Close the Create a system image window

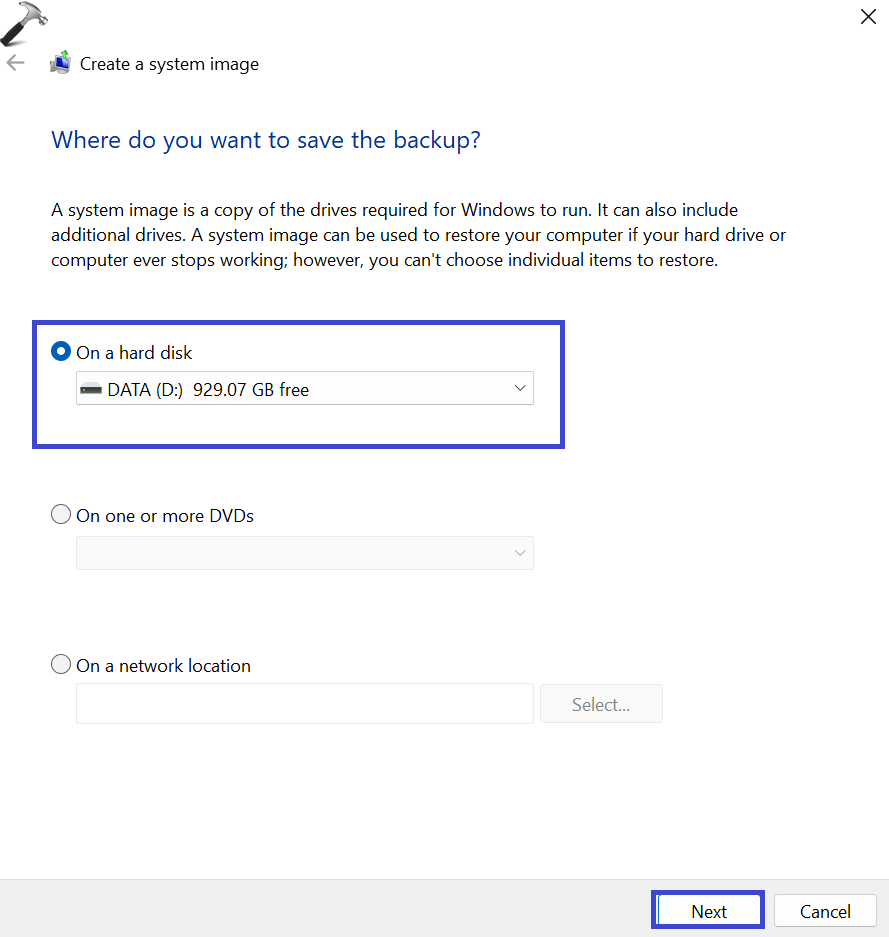pyautogui.click(x=868, y=16)
